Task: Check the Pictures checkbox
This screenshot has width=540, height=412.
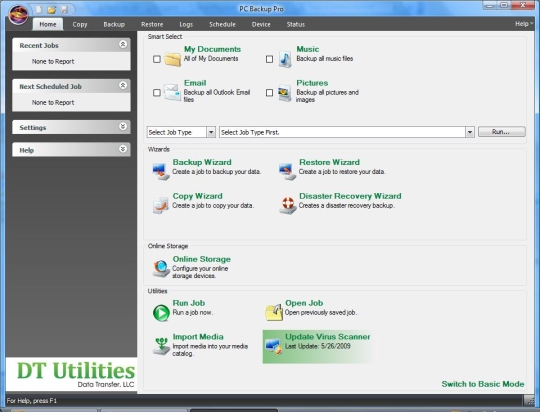Action: click(269, 93)
